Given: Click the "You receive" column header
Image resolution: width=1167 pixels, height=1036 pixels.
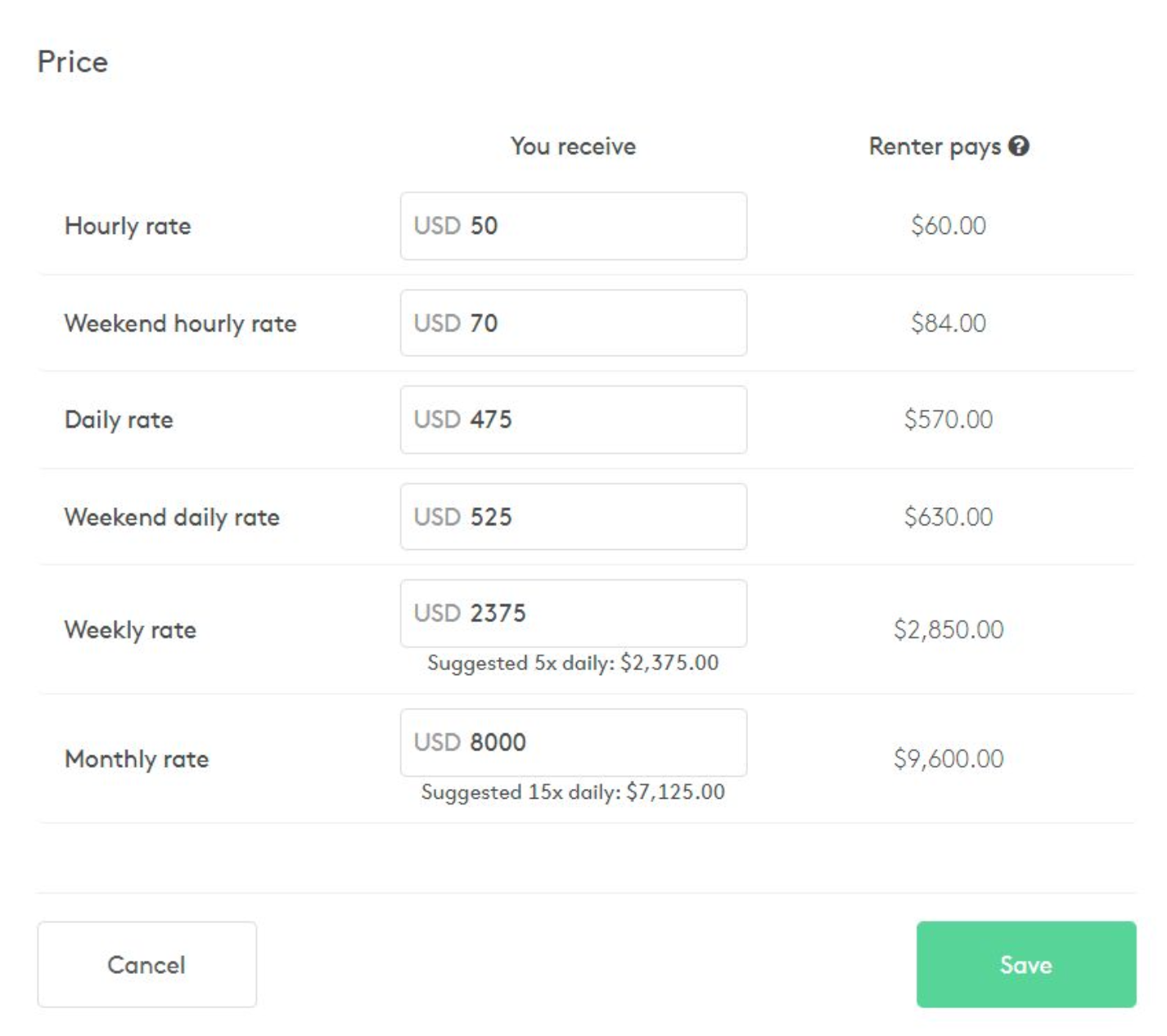Looking at the screenshot, I should pyautogui.click(x=573, y=146).
